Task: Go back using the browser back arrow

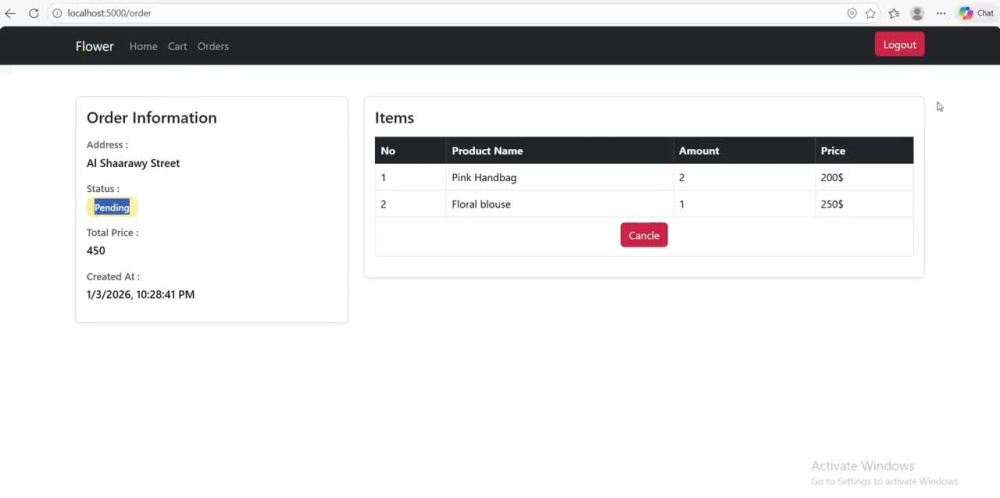Action: 10,13
